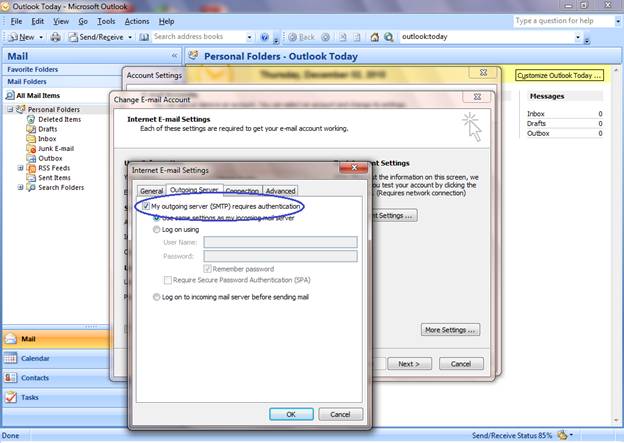Click Cancel in Internet E-mail Settings dialog
The width and height of the screenshot is (624, 443).
[x=340, y=414]
